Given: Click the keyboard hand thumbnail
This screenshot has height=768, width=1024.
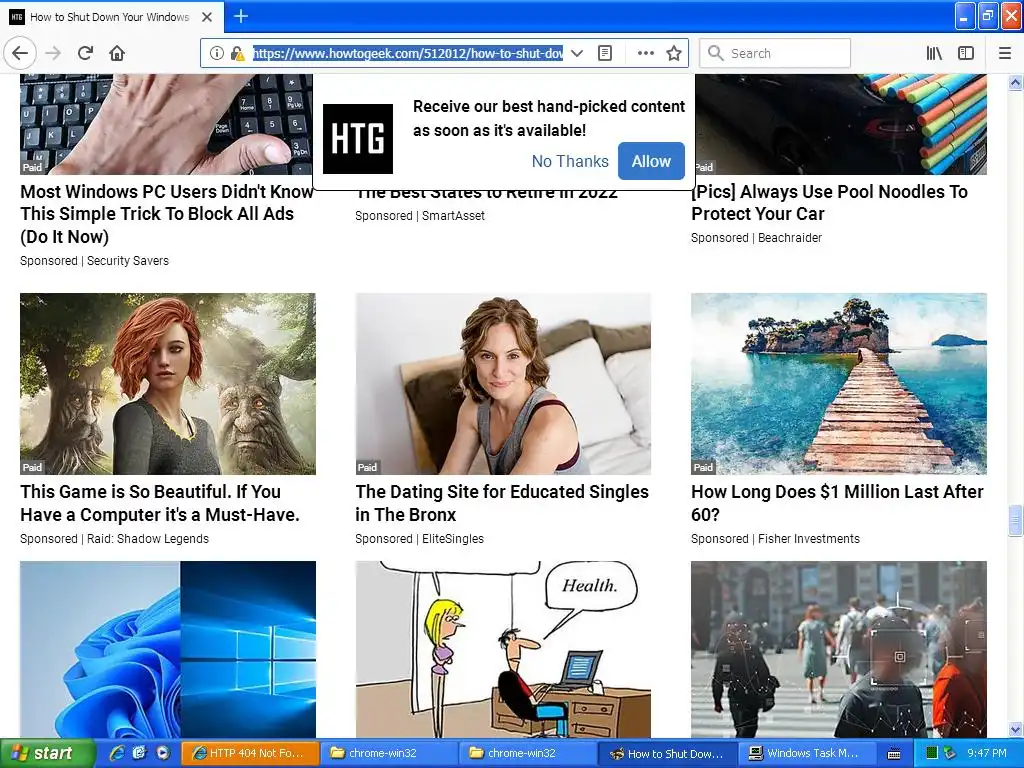Looking at the screenshot, I should [x=168, y=124].
